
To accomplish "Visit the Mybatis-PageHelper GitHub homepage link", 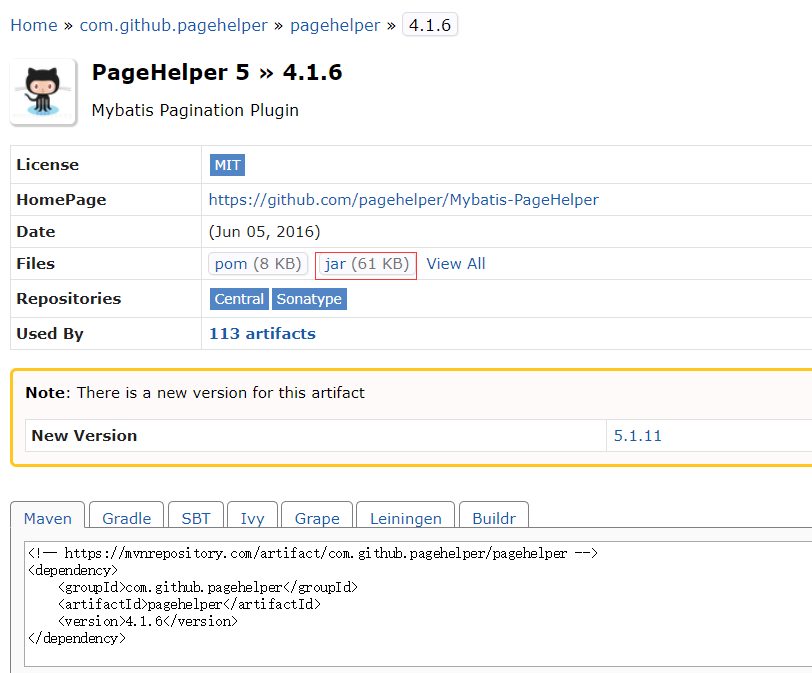I will pos(403,199).
